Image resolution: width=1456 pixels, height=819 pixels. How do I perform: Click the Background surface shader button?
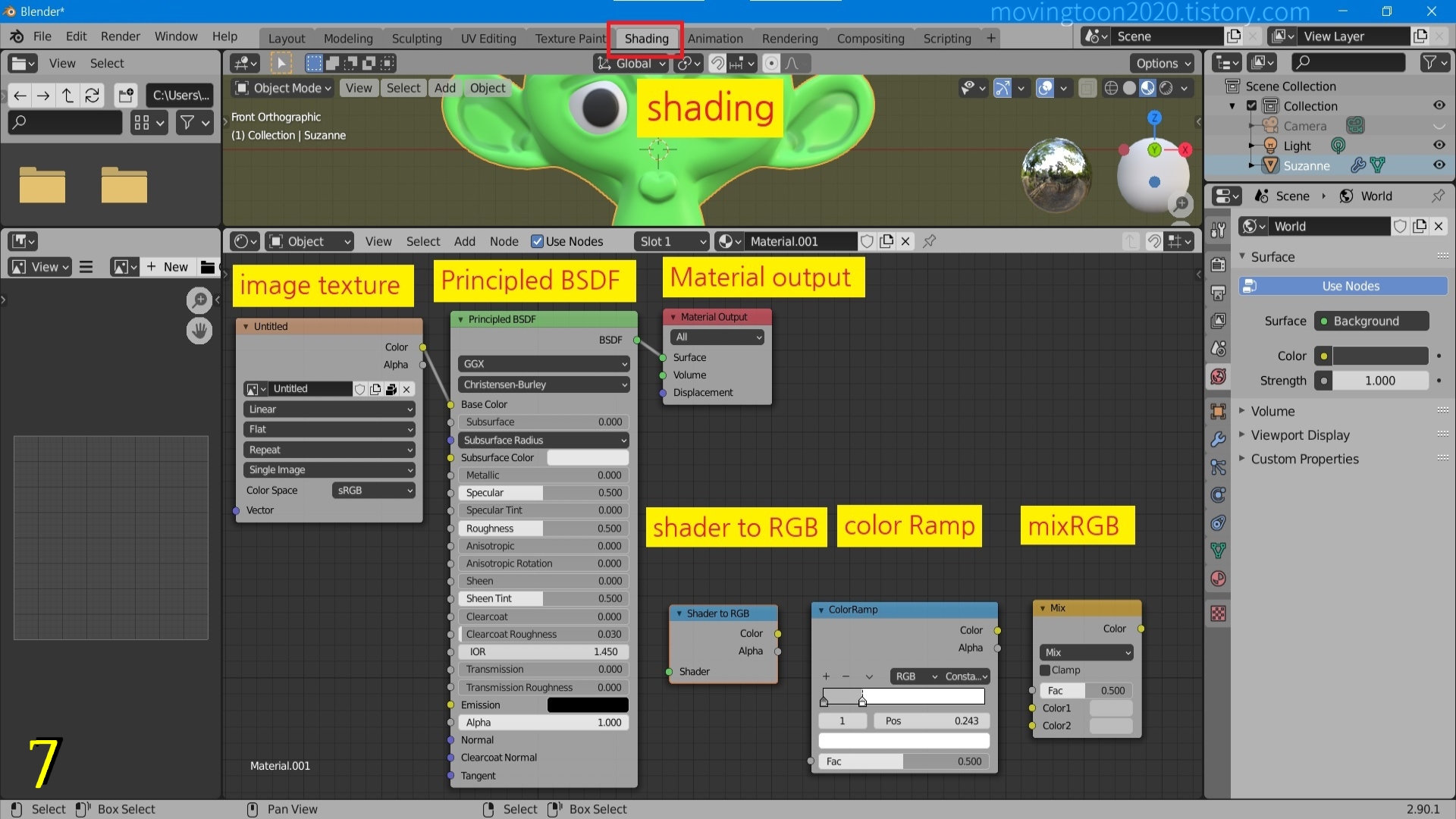(x=1371, y=321)
